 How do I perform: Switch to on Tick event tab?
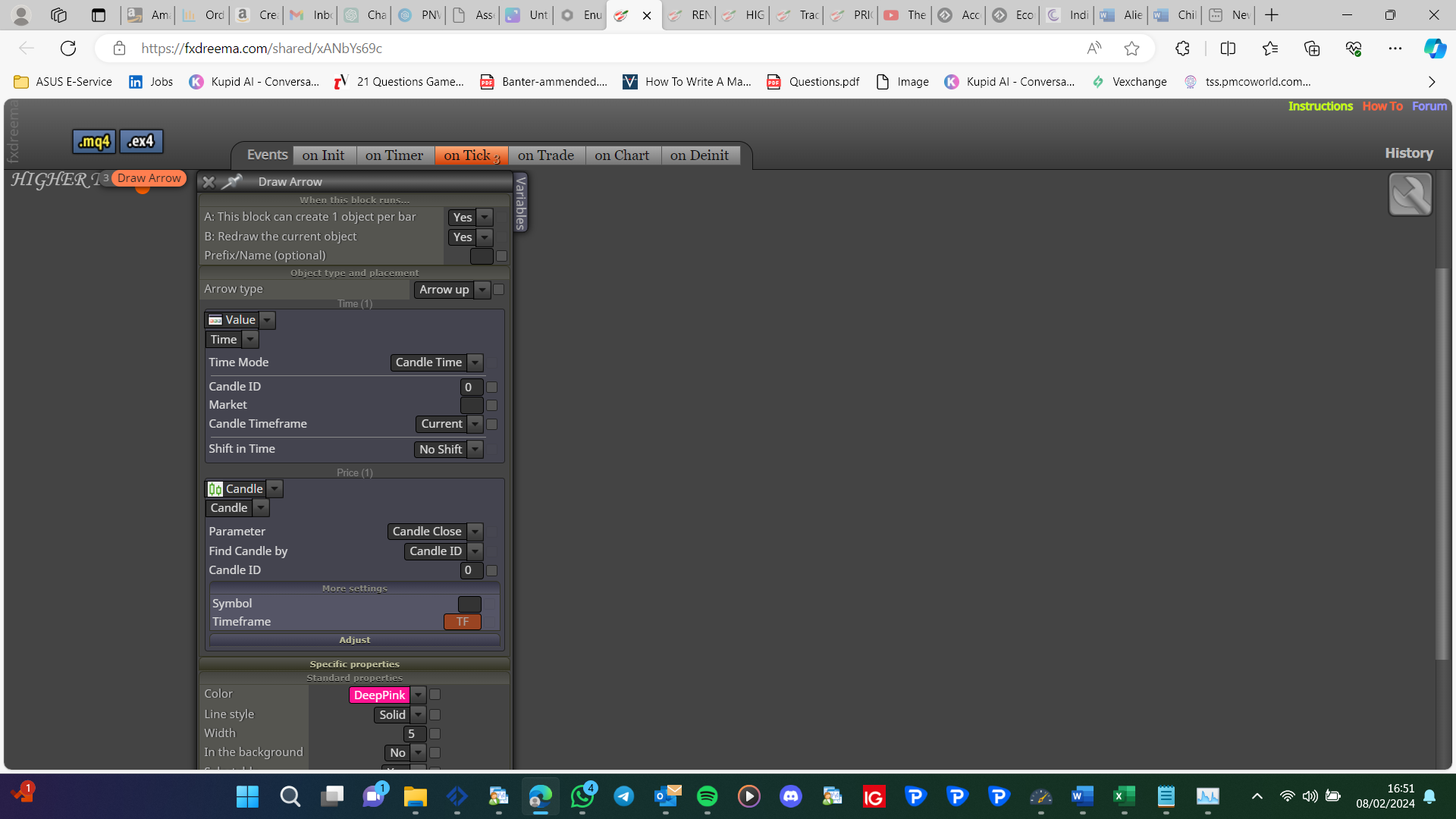coord(471,155)
